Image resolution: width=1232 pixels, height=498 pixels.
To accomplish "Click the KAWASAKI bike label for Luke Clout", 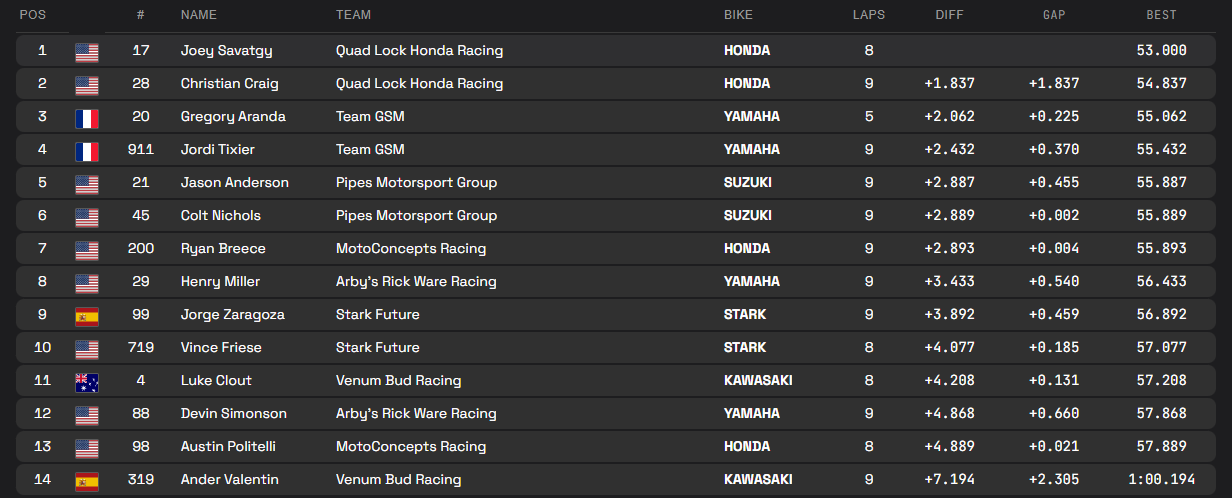I will [759, 380].
